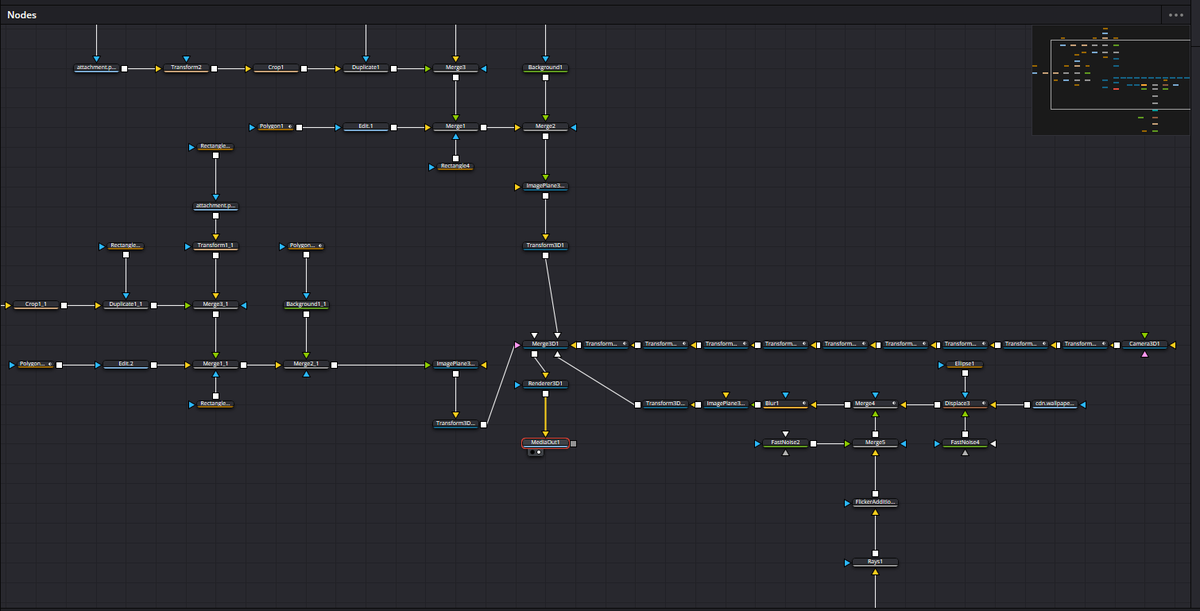Open the Nodes panel options menu (three dots)
This screenshot has height=611, width=1200.
pyautogui.click(x=1175, y=15)
